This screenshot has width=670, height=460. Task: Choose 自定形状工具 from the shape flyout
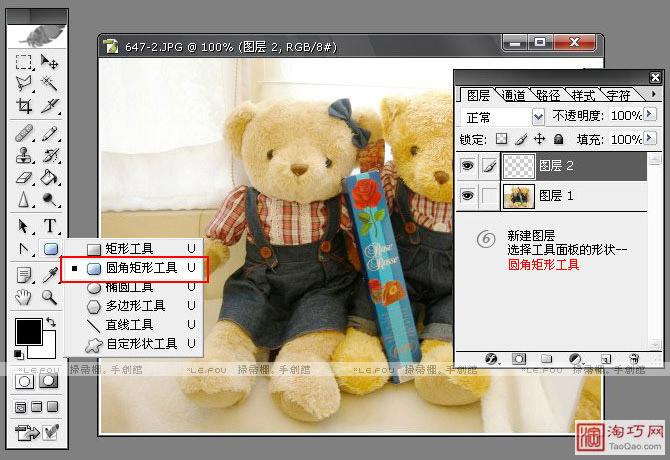pyautogui.click(x=134, y=344)
